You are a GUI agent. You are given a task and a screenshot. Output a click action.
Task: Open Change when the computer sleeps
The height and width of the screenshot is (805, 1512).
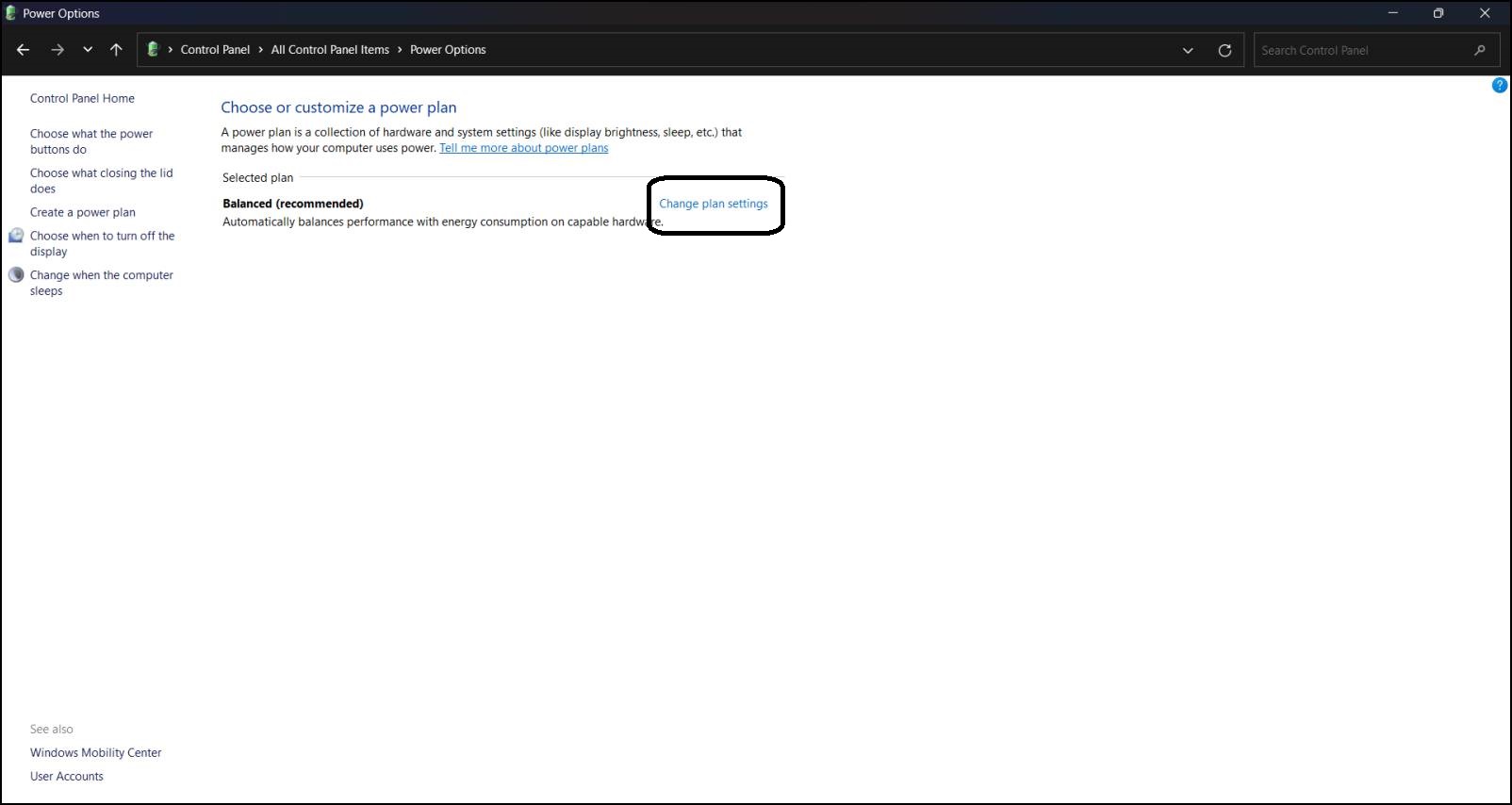click(x=101, y=283)
